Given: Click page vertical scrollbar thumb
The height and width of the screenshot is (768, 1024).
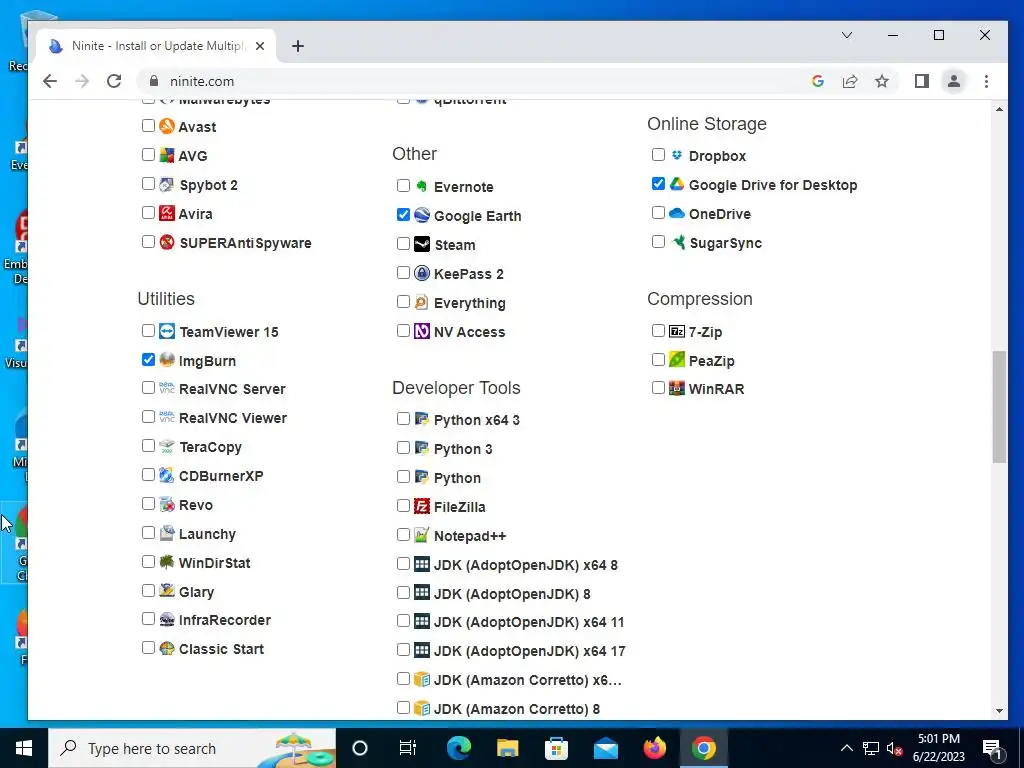Looking at the screenshot, I should 999,407.
